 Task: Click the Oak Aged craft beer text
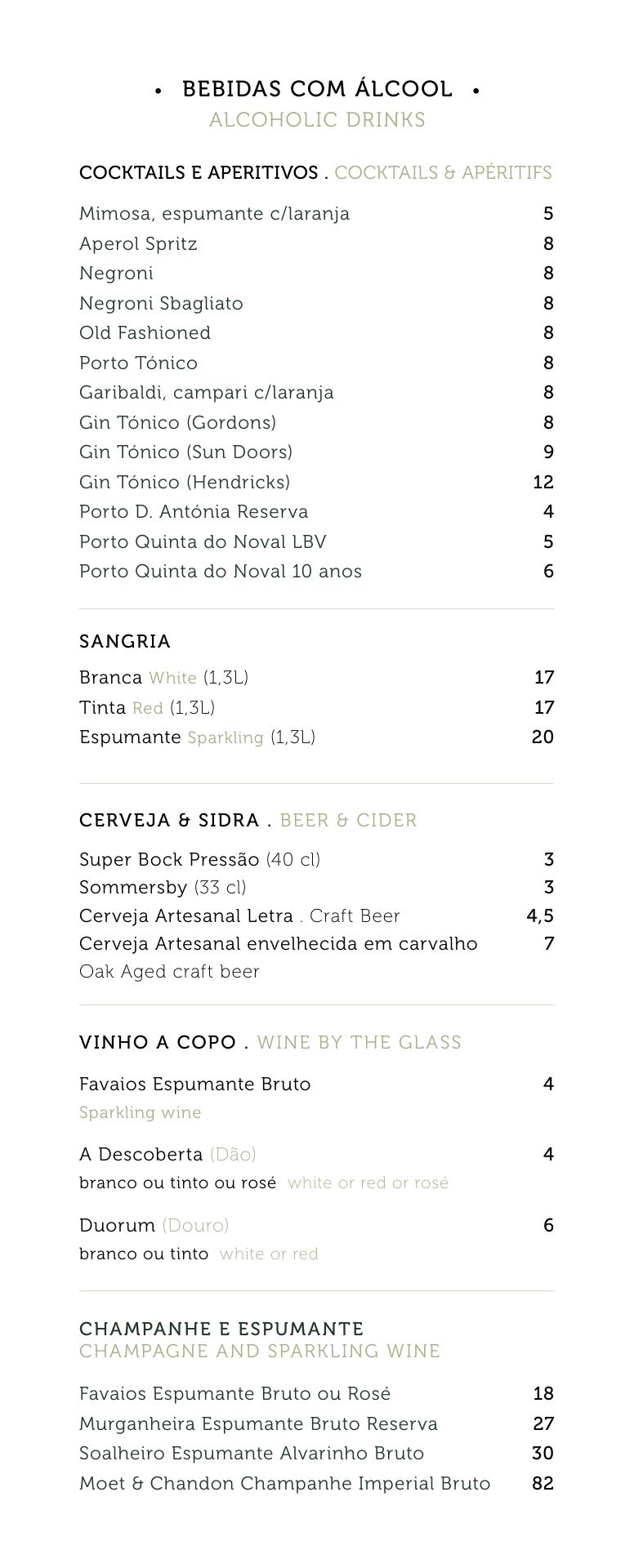point(169,972)
